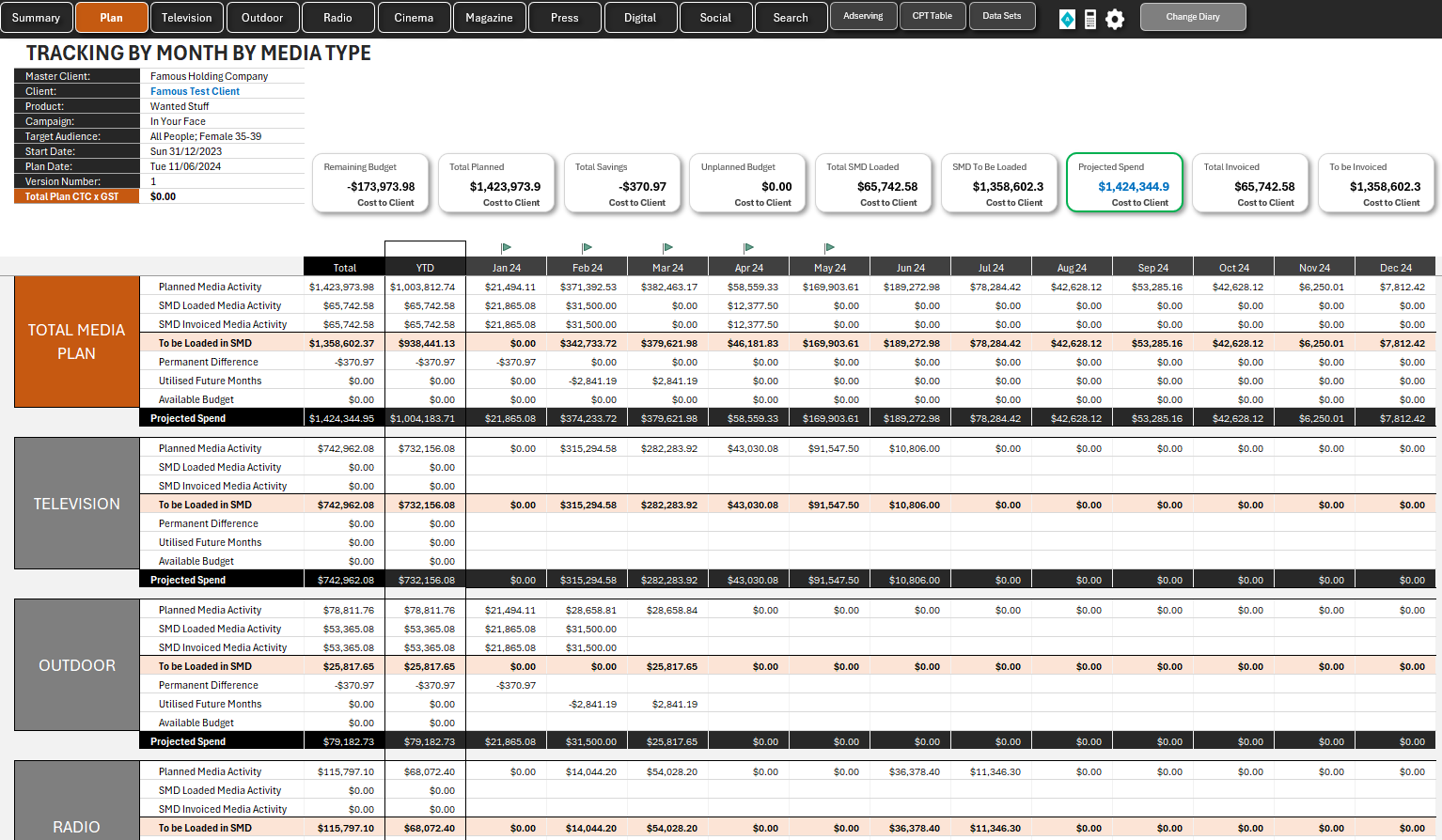Click the OUTDOOR section block
The width and height of the screenshot is (1442, 840).
(x=77, y=665)
